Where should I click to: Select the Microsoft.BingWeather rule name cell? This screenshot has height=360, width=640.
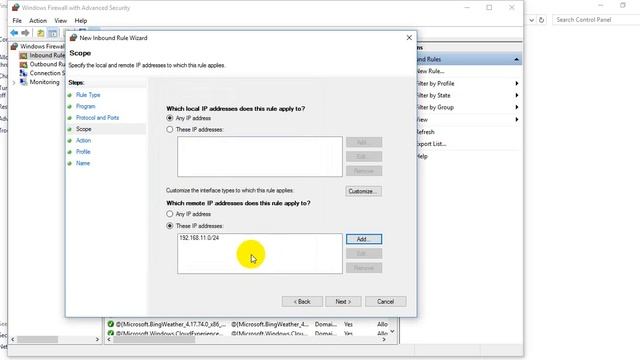coord(171,324)
